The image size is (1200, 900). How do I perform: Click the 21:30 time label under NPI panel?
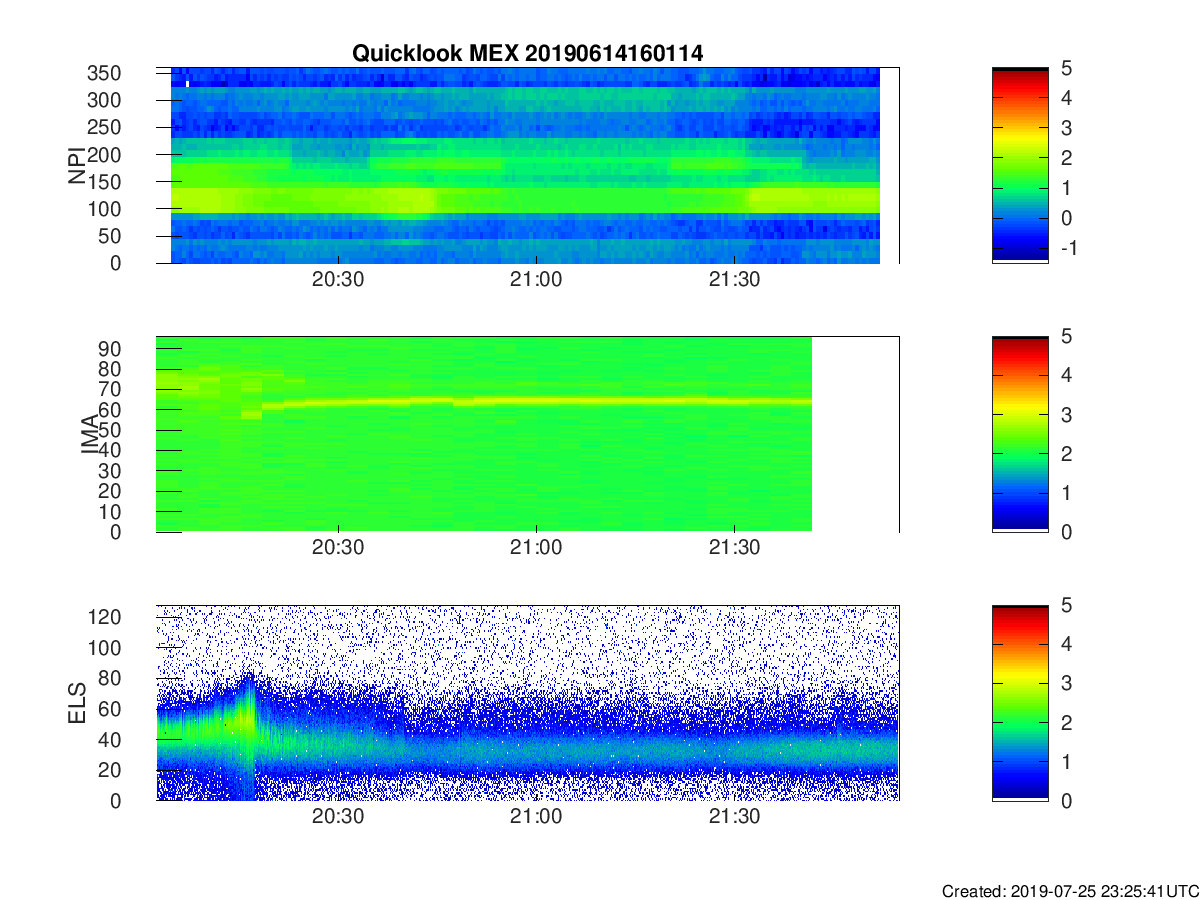[x=735, y=281]
